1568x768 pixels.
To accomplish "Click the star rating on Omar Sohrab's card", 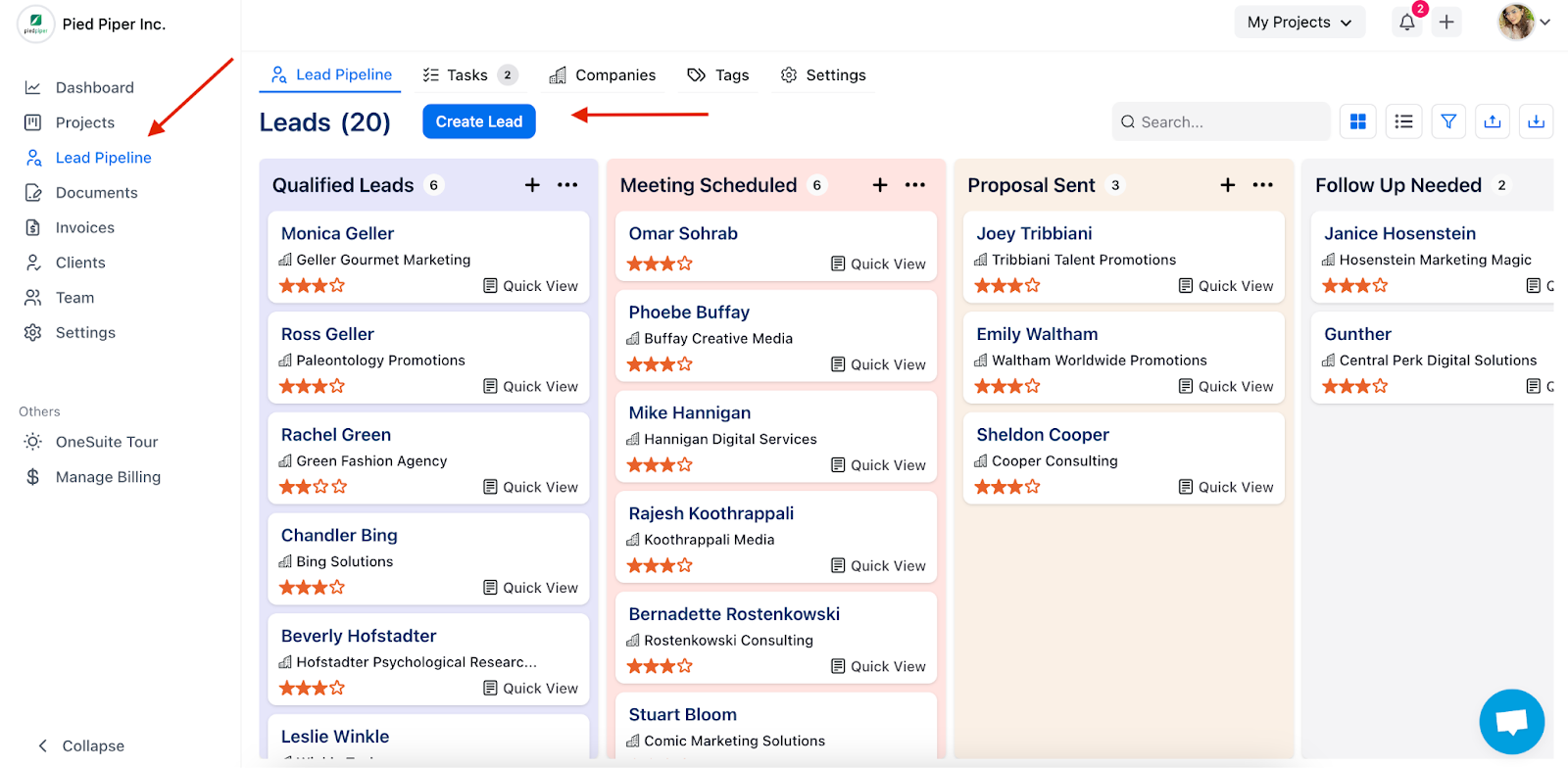I will point(661,264).
